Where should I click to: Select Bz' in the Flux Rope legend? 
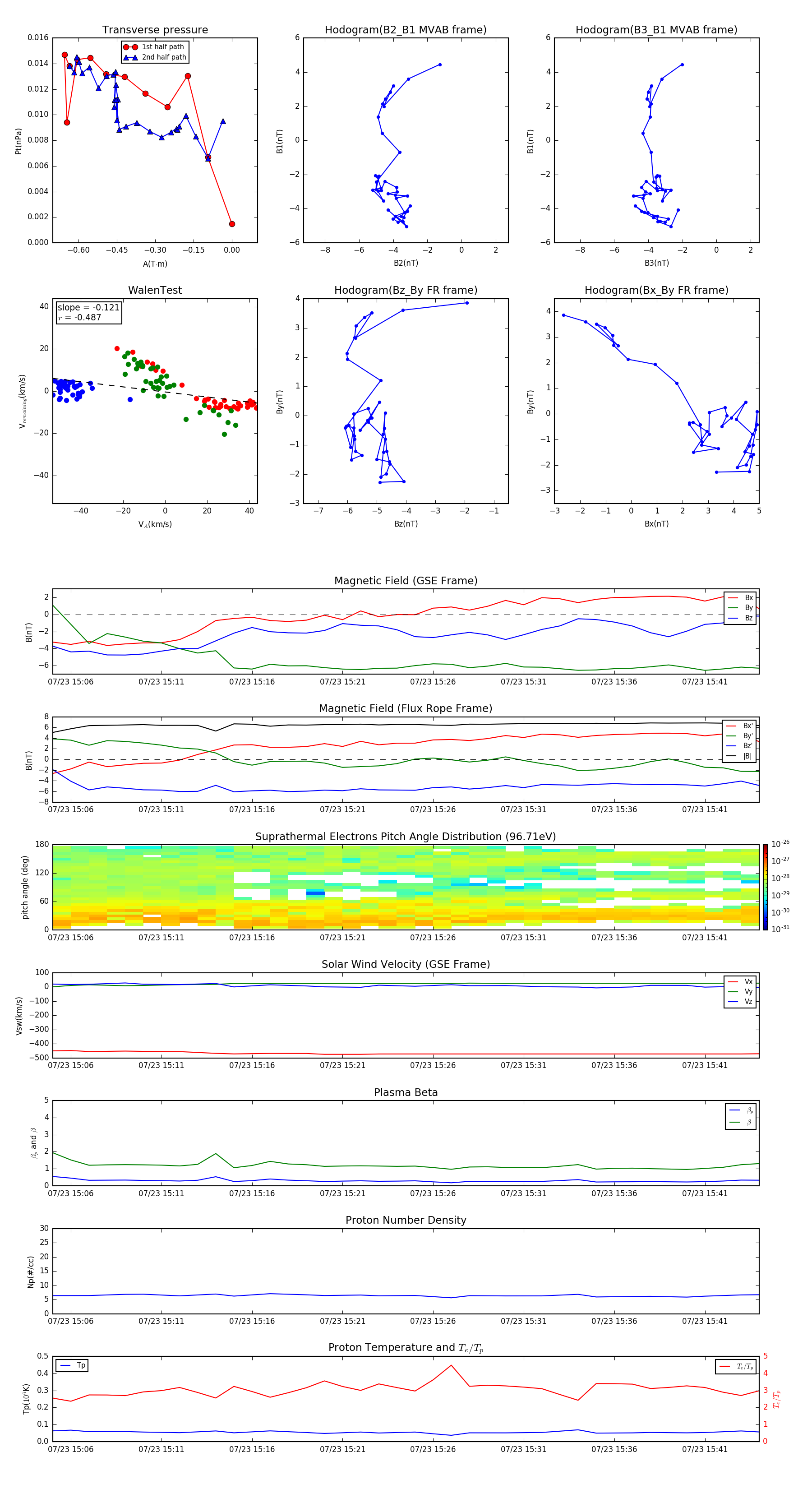[740, 746]
